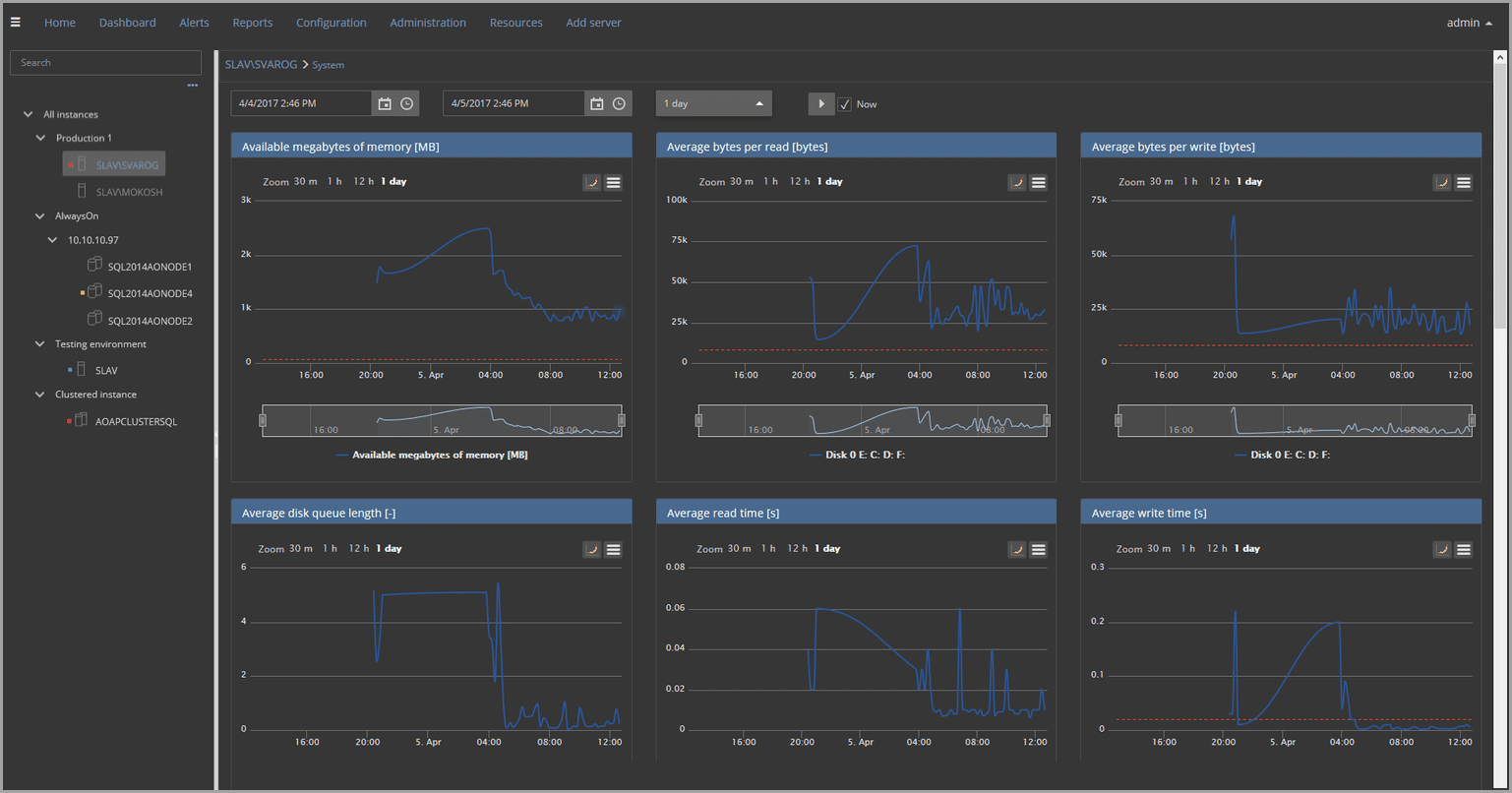Viewport: 1512px width, 793px height.
Task: Open the start date calendar picker
Action: click(x=385, y=103)
